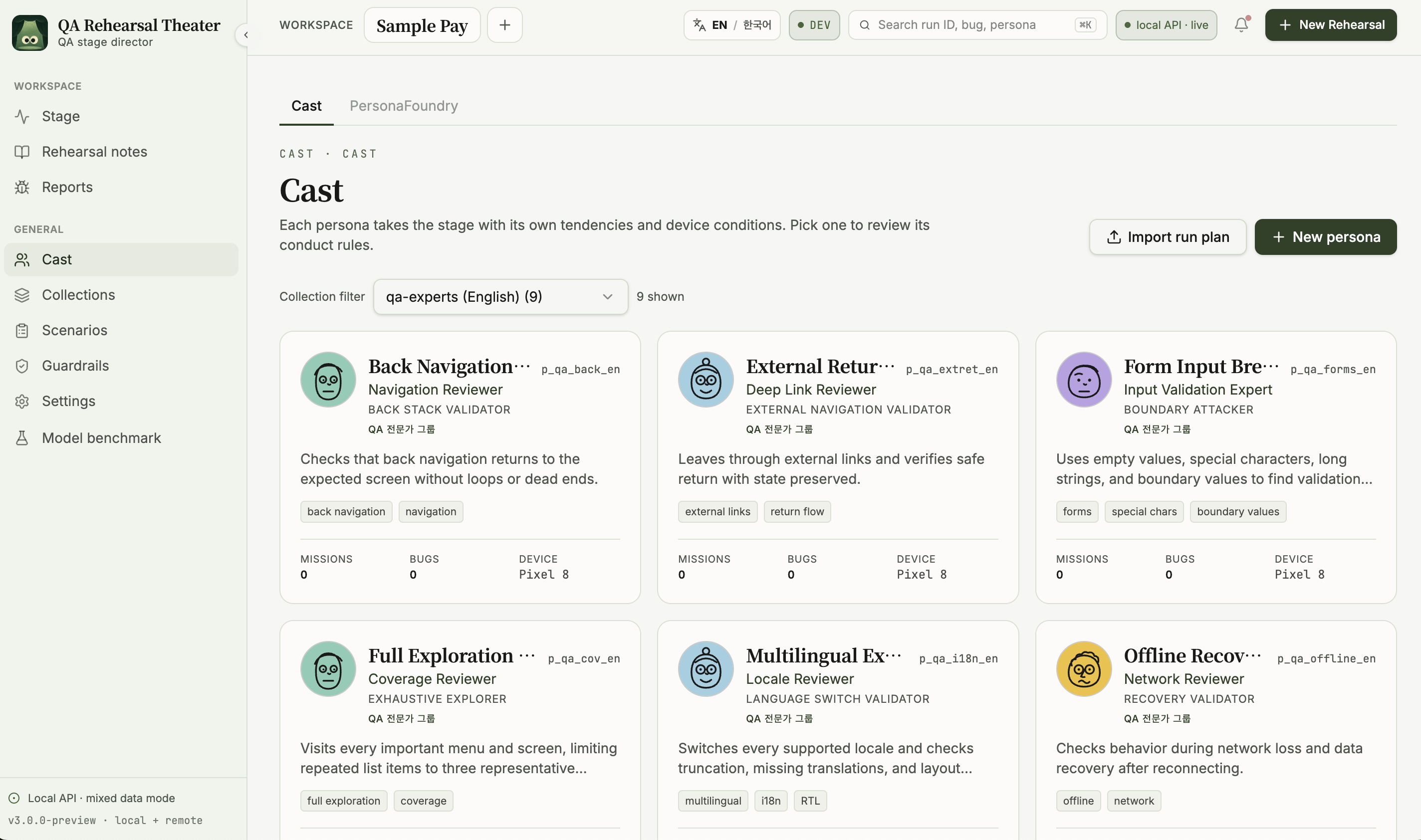Open the Sample Pay workspace selector
1421x840 pixels.
422,25
